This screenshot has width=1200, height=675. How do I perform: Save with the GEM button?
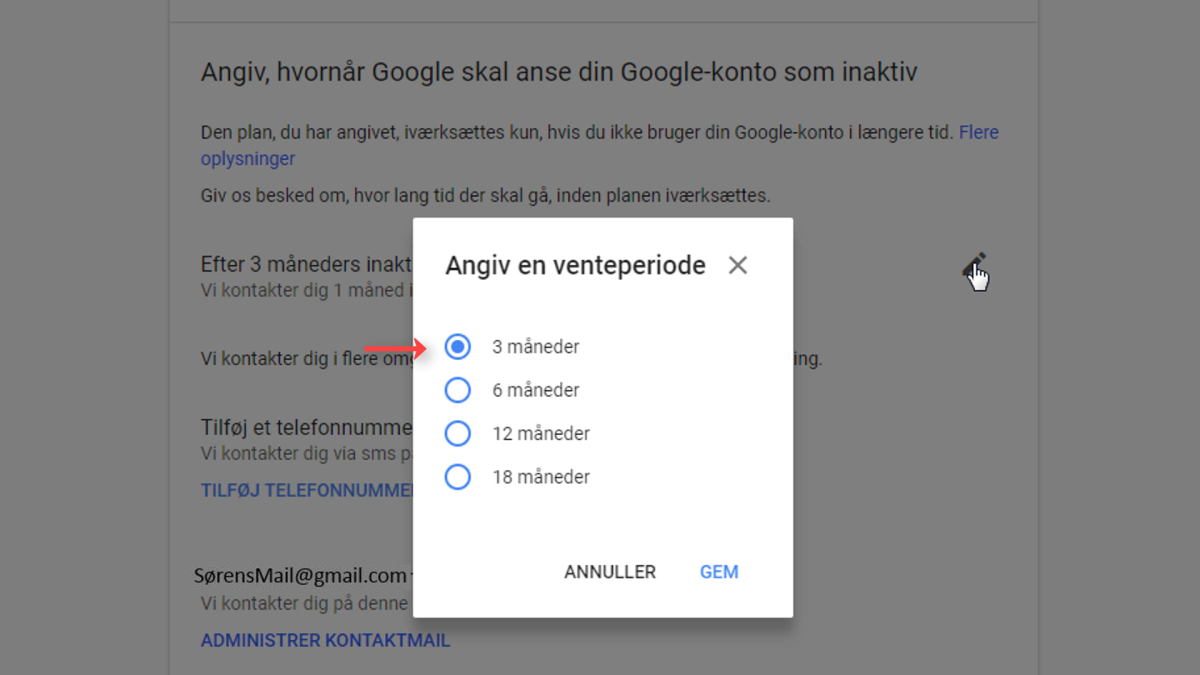pyautogui.click(x=719, y=572)
